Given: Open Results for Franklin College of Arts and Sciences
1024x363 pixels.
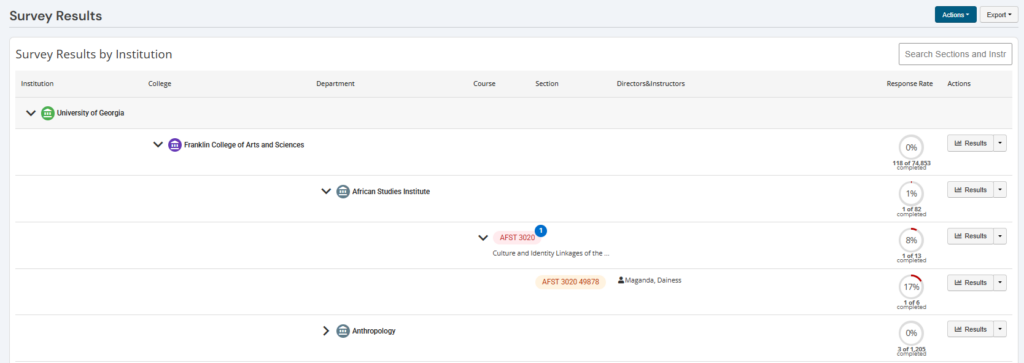Looking at the screenshot, I should click(970, 143).
